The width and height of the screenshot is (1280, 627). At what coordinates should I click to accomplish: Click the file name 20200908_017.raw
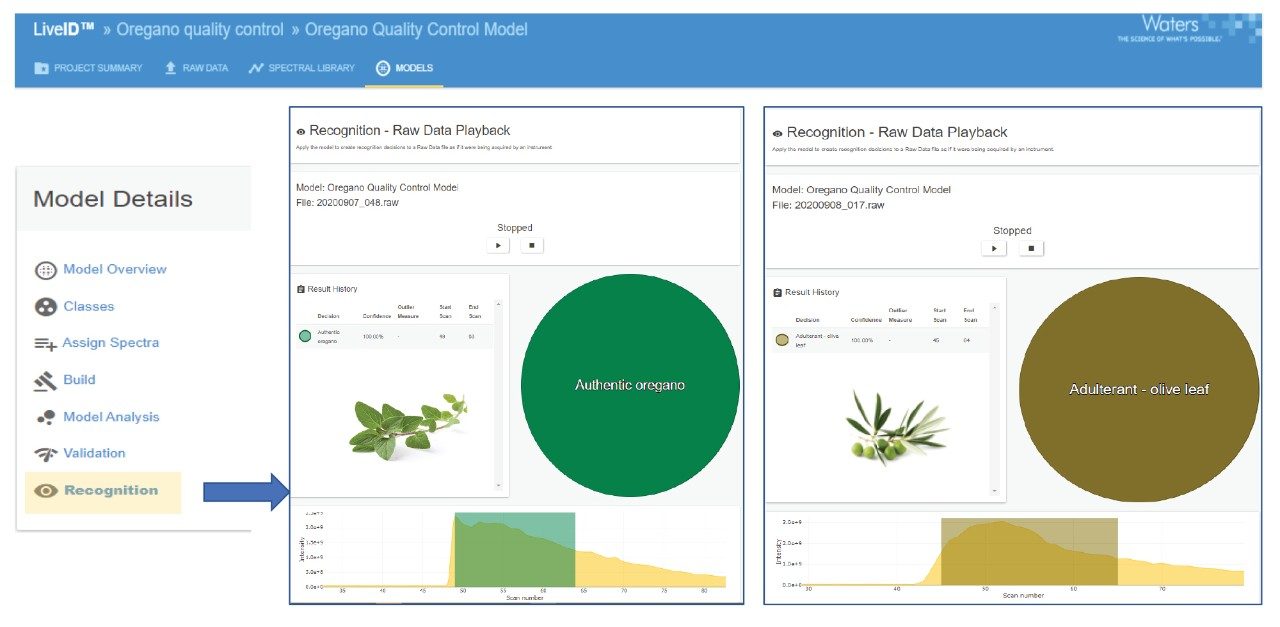point(839,205)
